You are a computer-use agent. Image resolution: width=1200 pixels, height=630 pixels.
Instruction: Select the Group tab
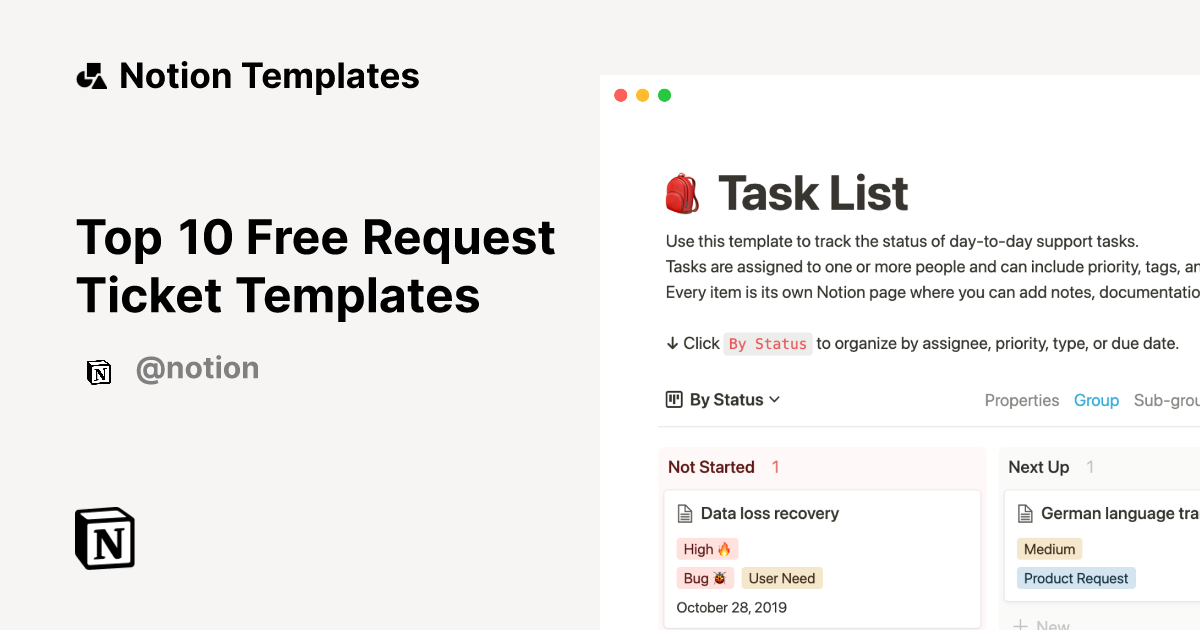(1096, 400)
